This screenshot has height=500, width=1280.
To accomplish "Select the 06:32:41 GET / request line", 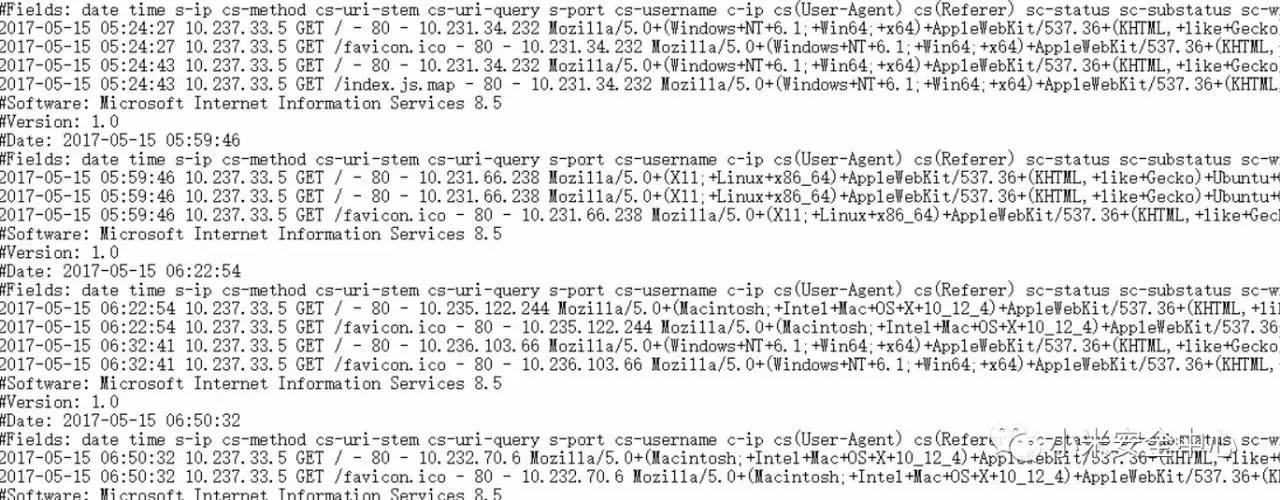I will click(640, 346).
